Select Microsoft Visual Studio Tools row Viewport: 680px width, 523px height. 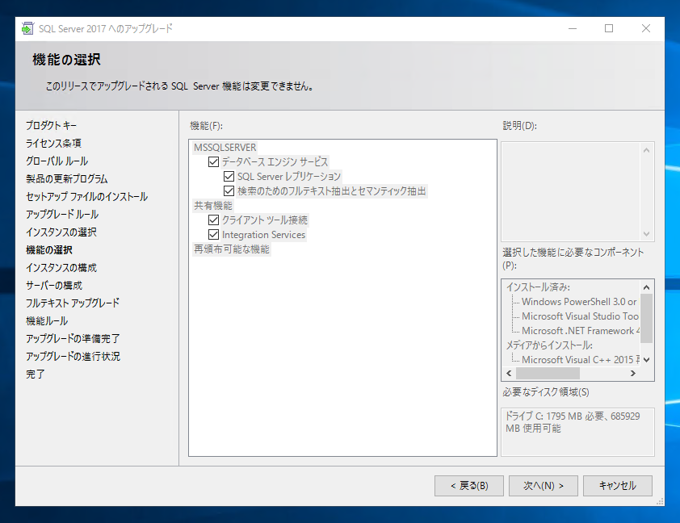click(x=580, y=316)
